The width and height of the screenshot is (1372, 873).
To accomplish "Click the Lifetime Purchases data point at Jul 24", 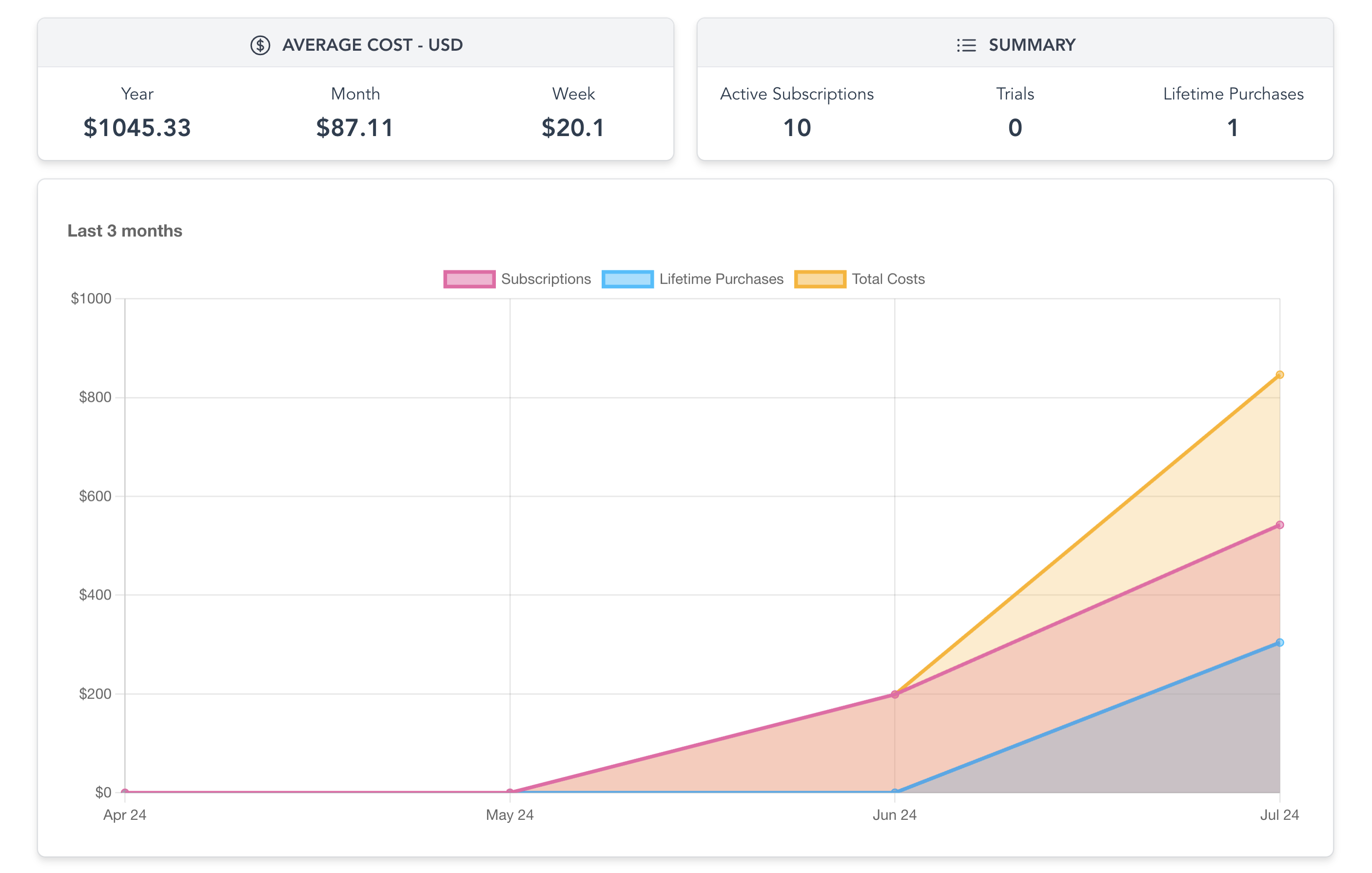I will tap(1279, 642).
